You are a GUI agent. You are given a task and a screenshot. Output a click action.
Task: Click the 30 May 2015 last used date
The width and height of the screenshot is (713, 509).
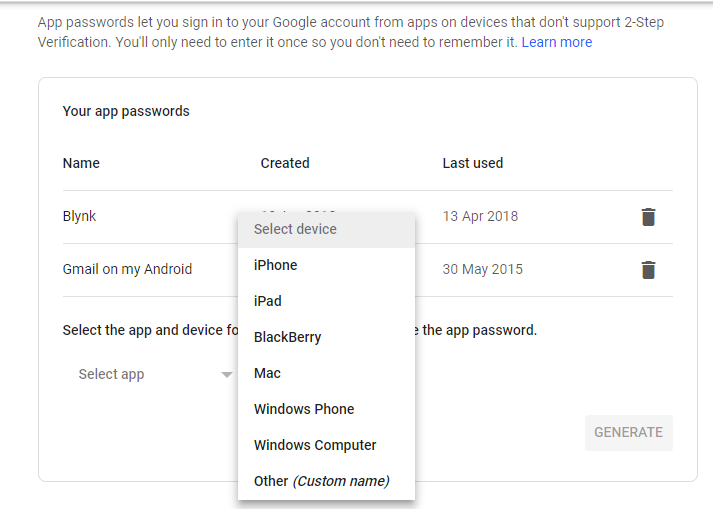tap(483, 269)
